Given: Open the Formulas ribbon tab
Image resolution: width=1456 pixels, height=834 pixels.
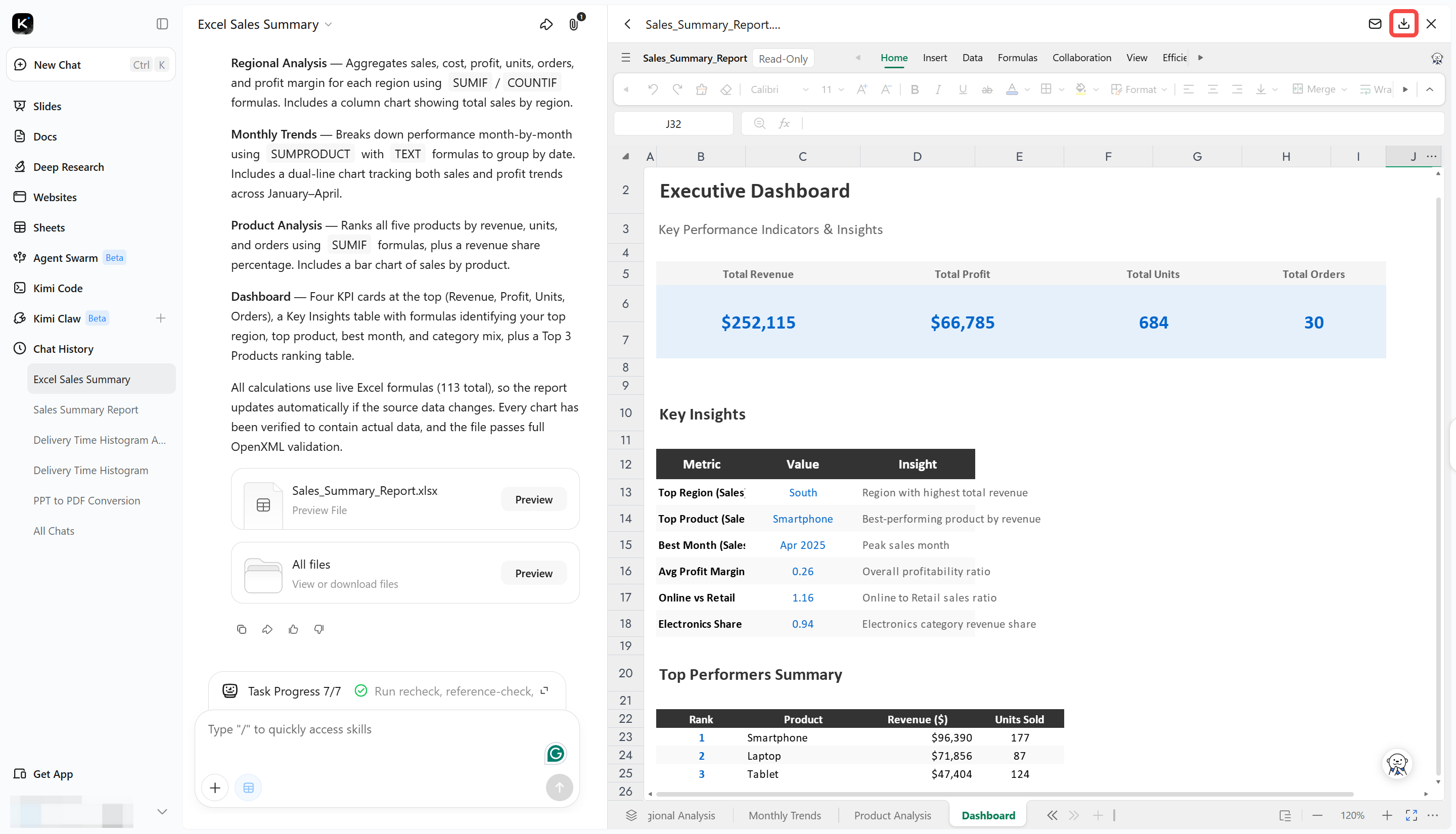Looking at the screenshot, I should 1017,58.
